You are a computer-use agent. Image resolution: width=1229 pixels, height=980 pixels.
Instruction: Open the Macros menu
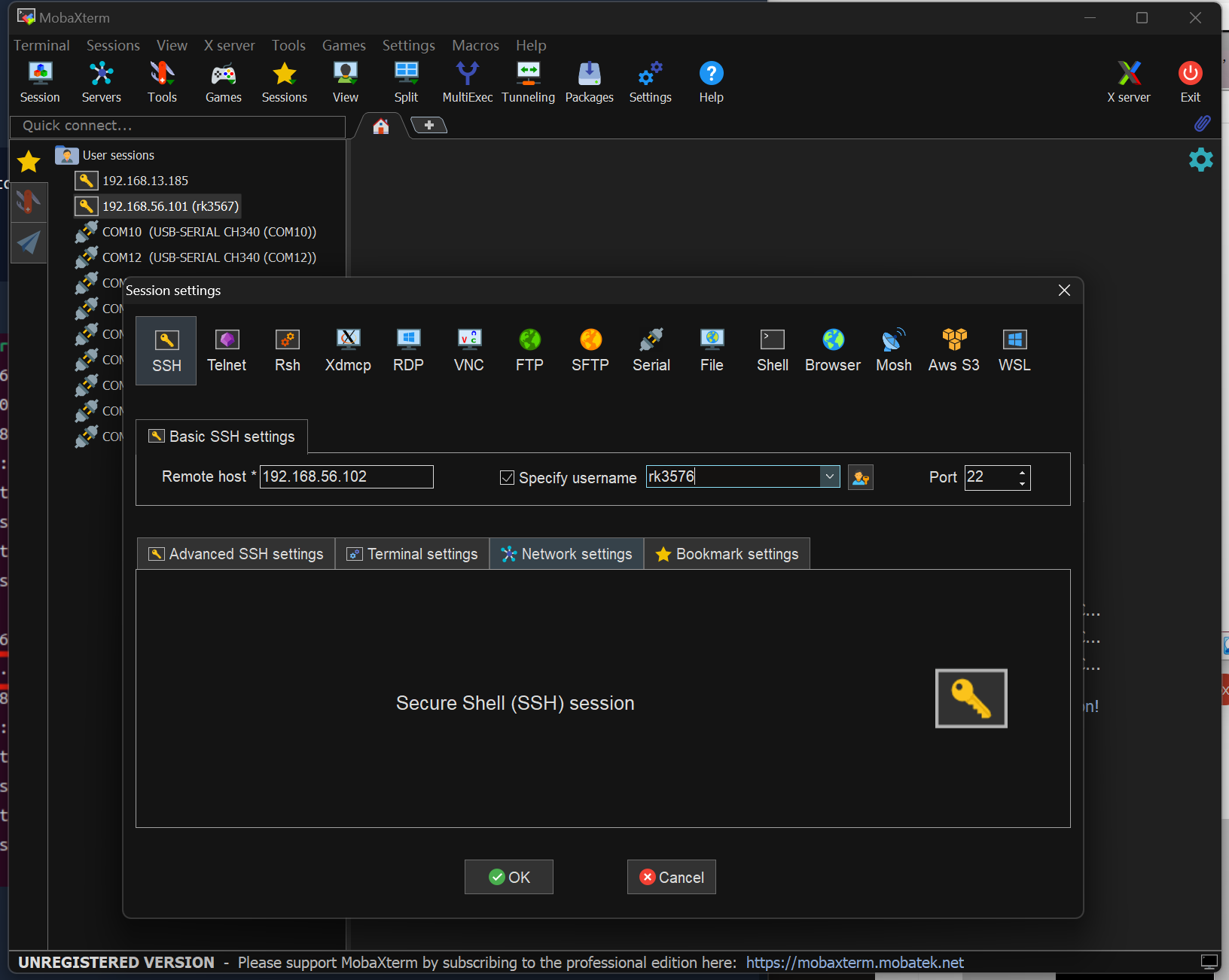[475, 45]
